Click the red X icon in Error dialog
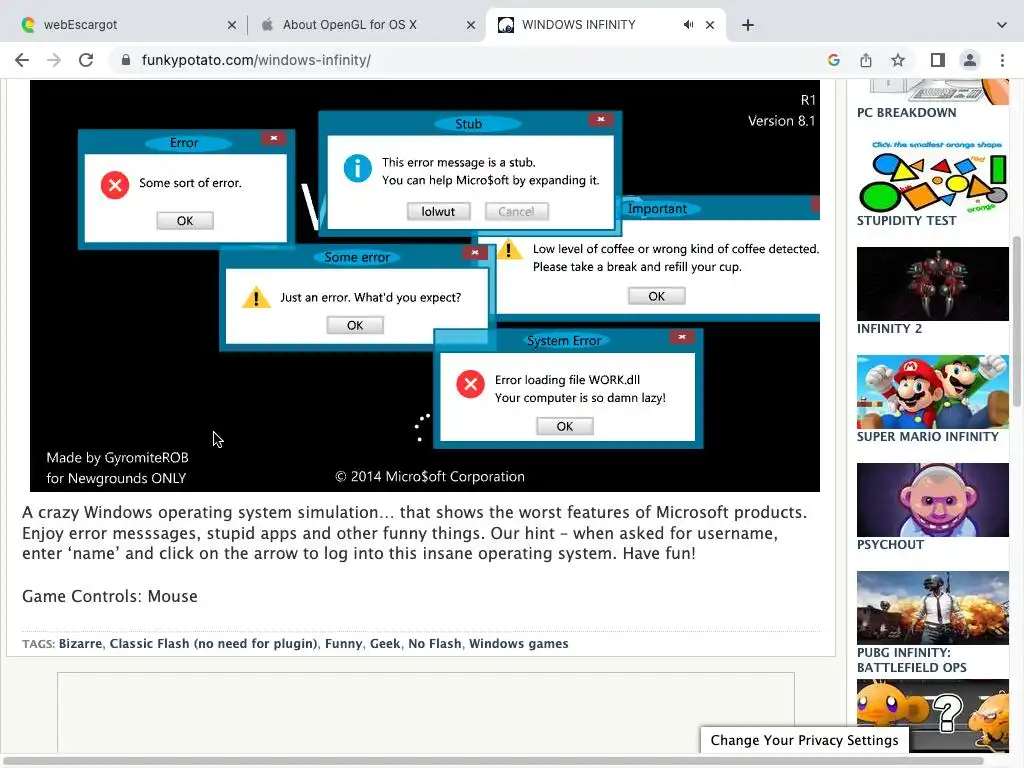 tap(115, 185)
